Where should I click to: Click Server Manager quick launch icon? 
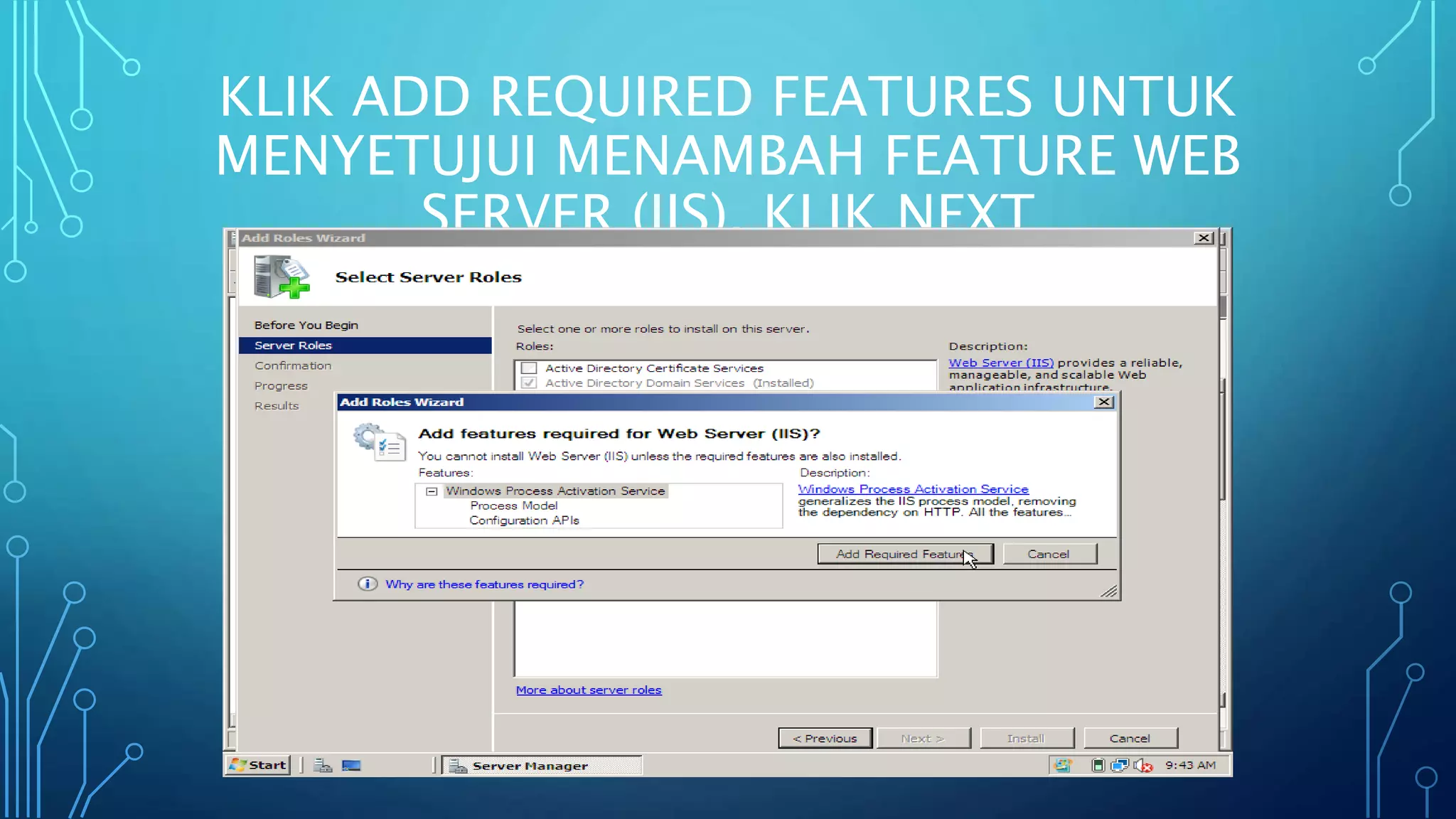click(323, 766)
